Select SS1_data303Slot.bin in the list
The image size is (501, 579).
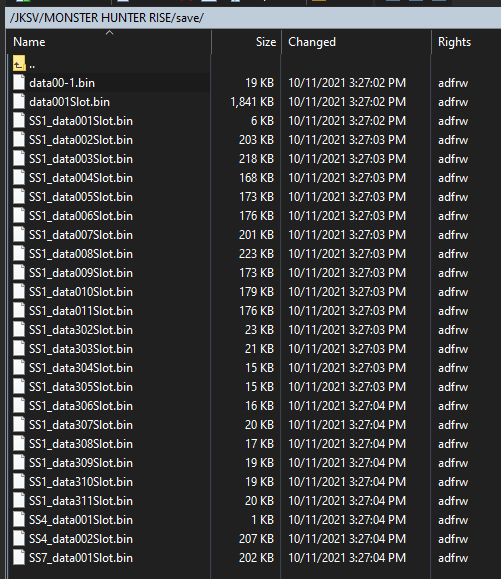pos(81,349)
